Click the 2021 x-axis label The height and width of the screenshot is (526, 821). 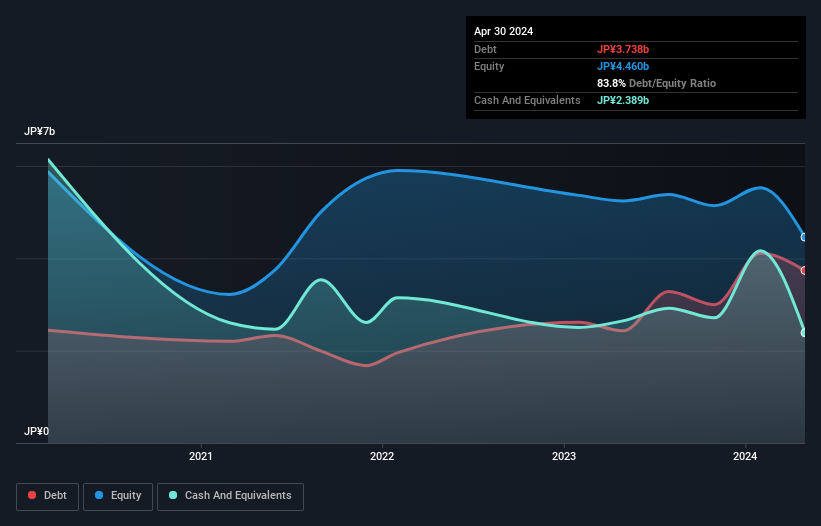(x=201, y=456)
